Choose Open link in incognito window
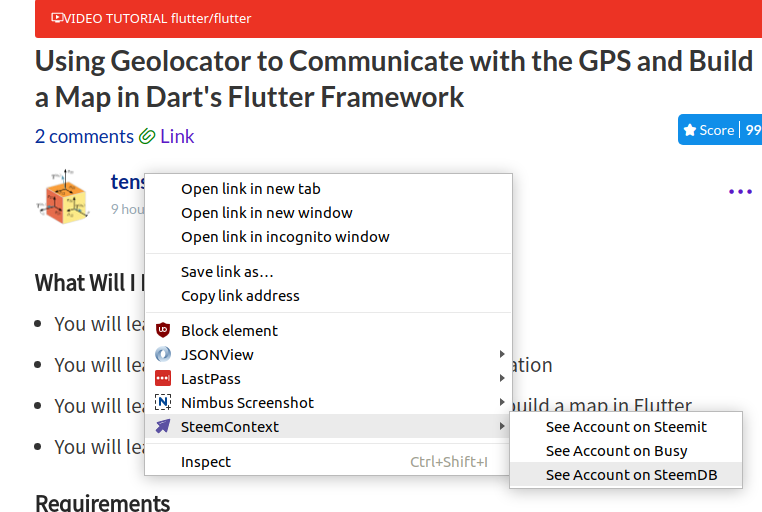Viewport: 762px width, 512px height. pyautogui.click(x=328, y=237)
